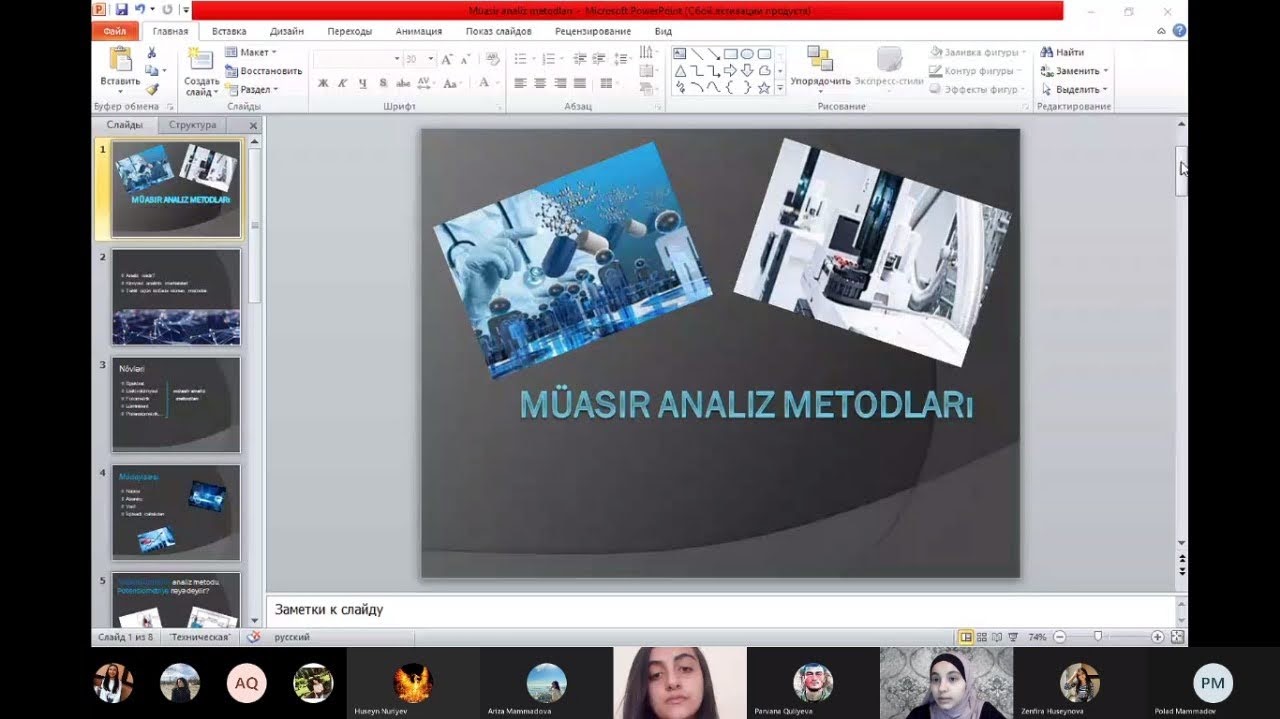This screenshot has height=719, width=1280.
Task: Select slide 3 thumbnail titled Növləri
Action: point(176,405)
